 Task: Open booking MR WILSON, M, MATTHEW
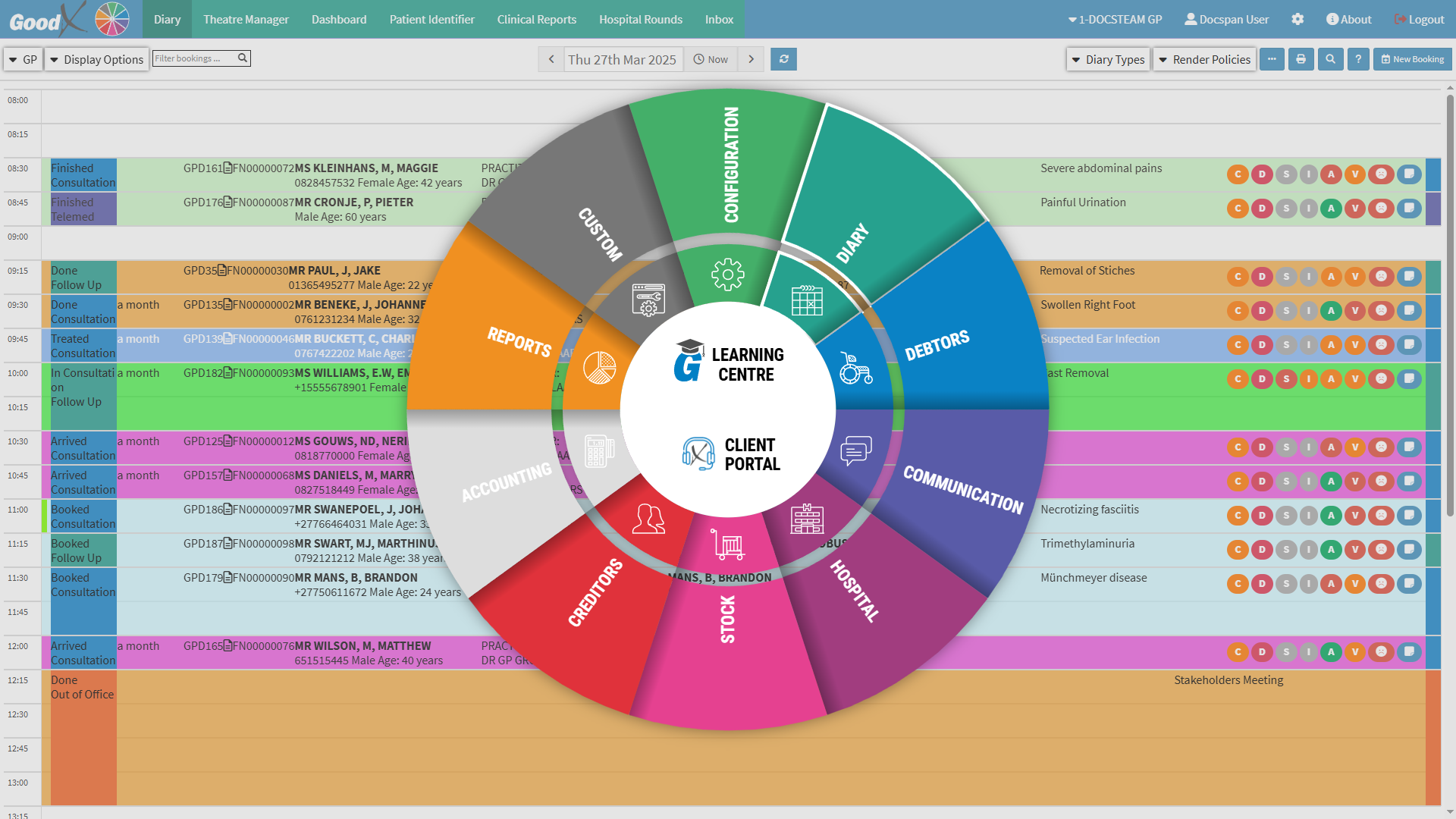[x=362, y=646]
